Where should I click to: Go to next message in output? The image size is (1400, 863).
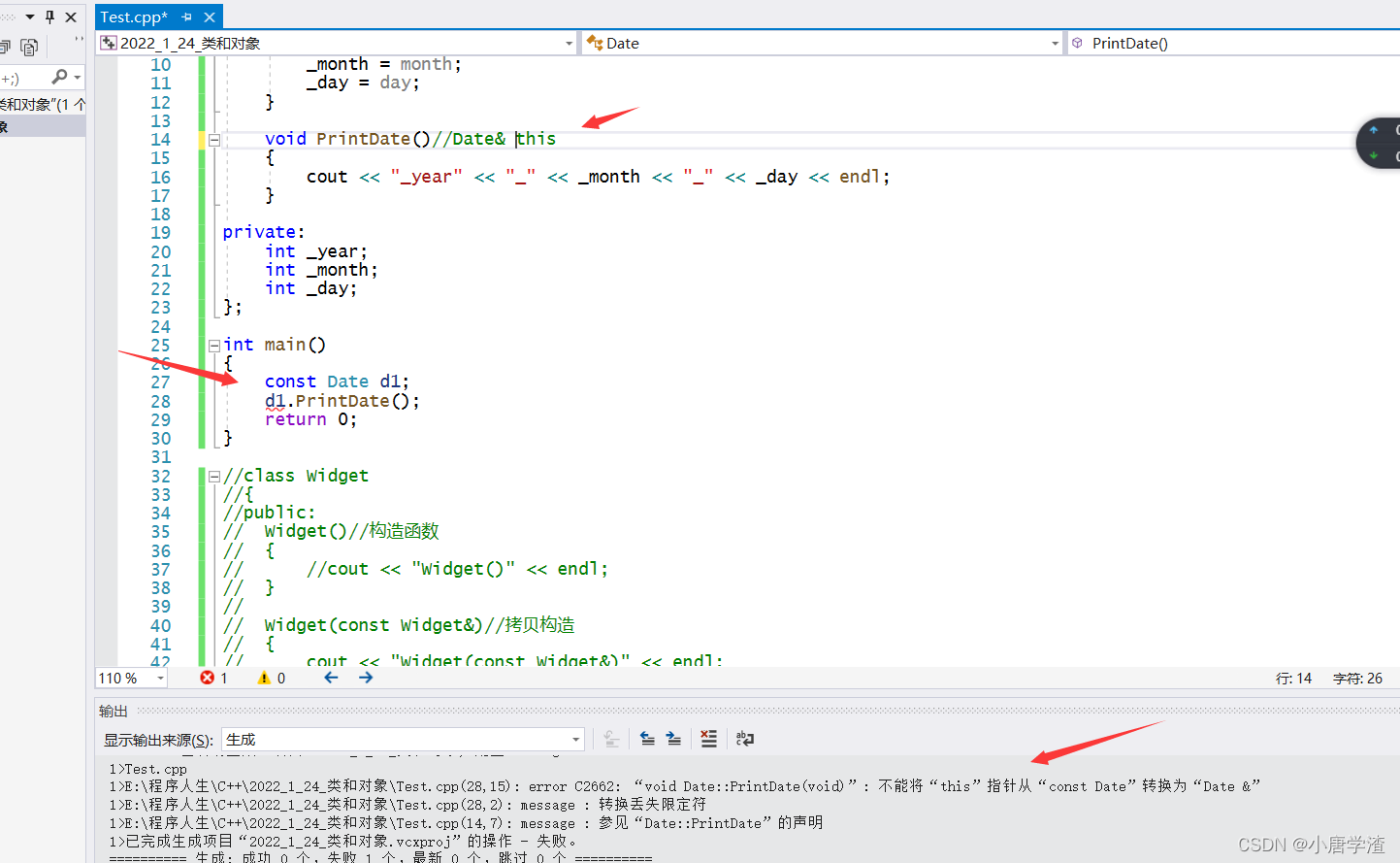point(674,740)
